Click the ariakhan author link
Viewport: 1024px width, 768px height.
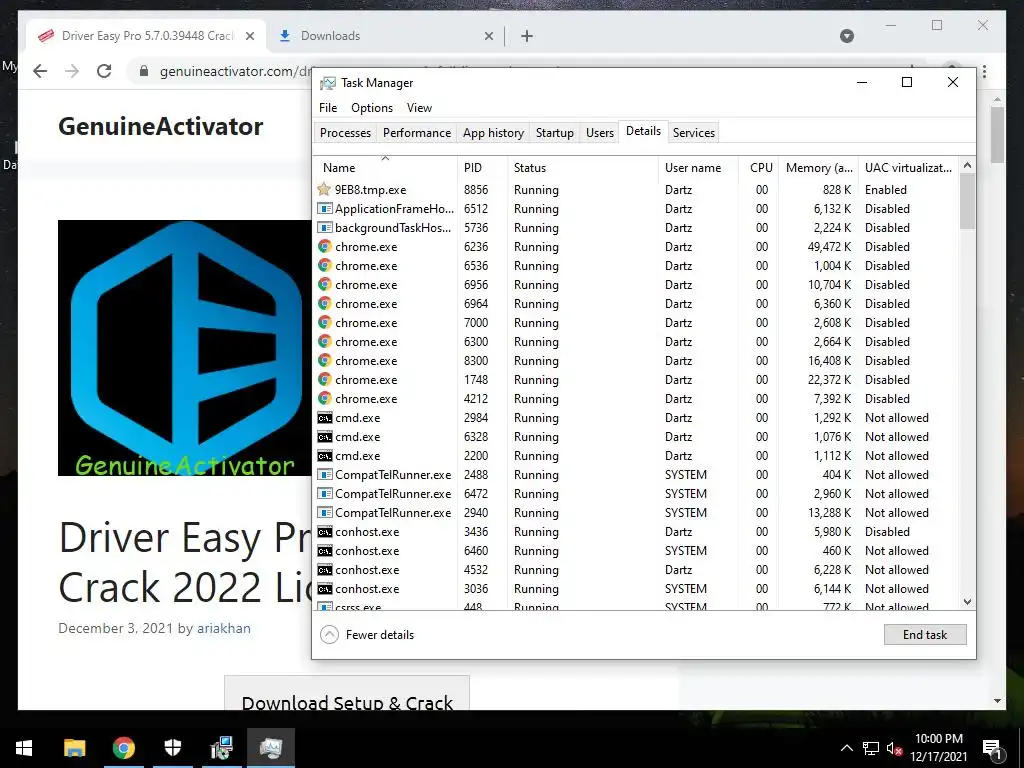click(x=224, y=628)
